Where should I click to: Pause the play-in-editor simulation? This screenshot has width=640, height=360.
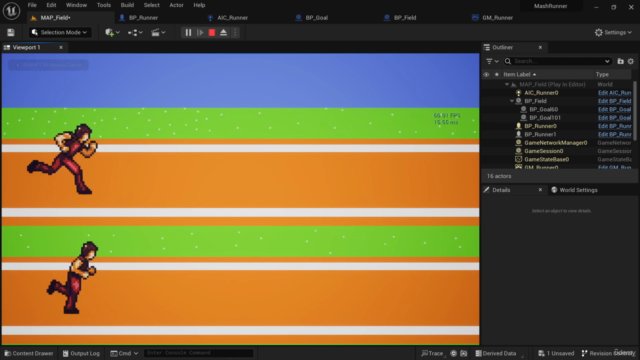pyautogui.click(x=188, y=32)
